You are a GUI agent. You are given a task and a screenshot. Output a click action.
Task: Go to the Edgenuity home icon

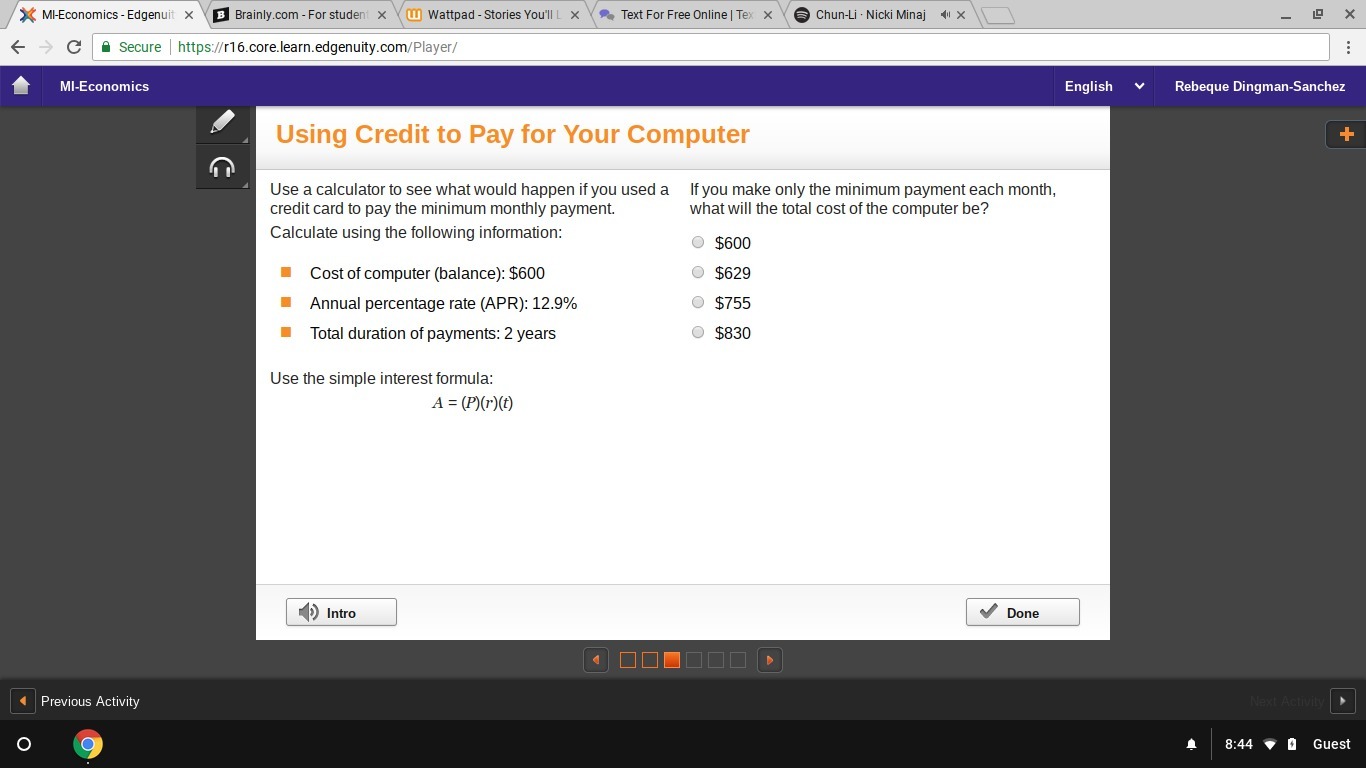(21, 86)
